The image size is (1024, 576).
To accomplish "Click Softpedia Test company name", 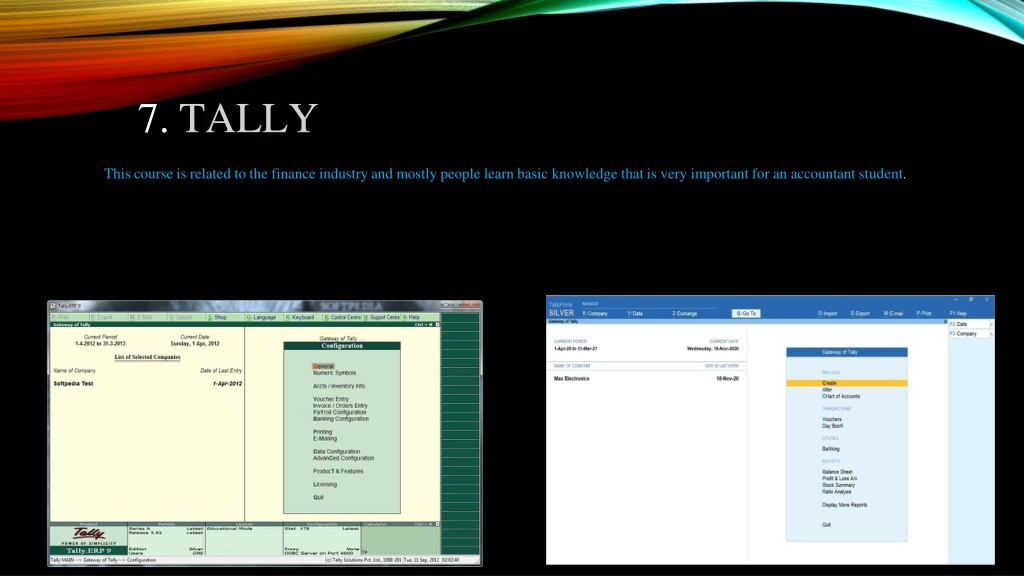I will pos(73,383).
